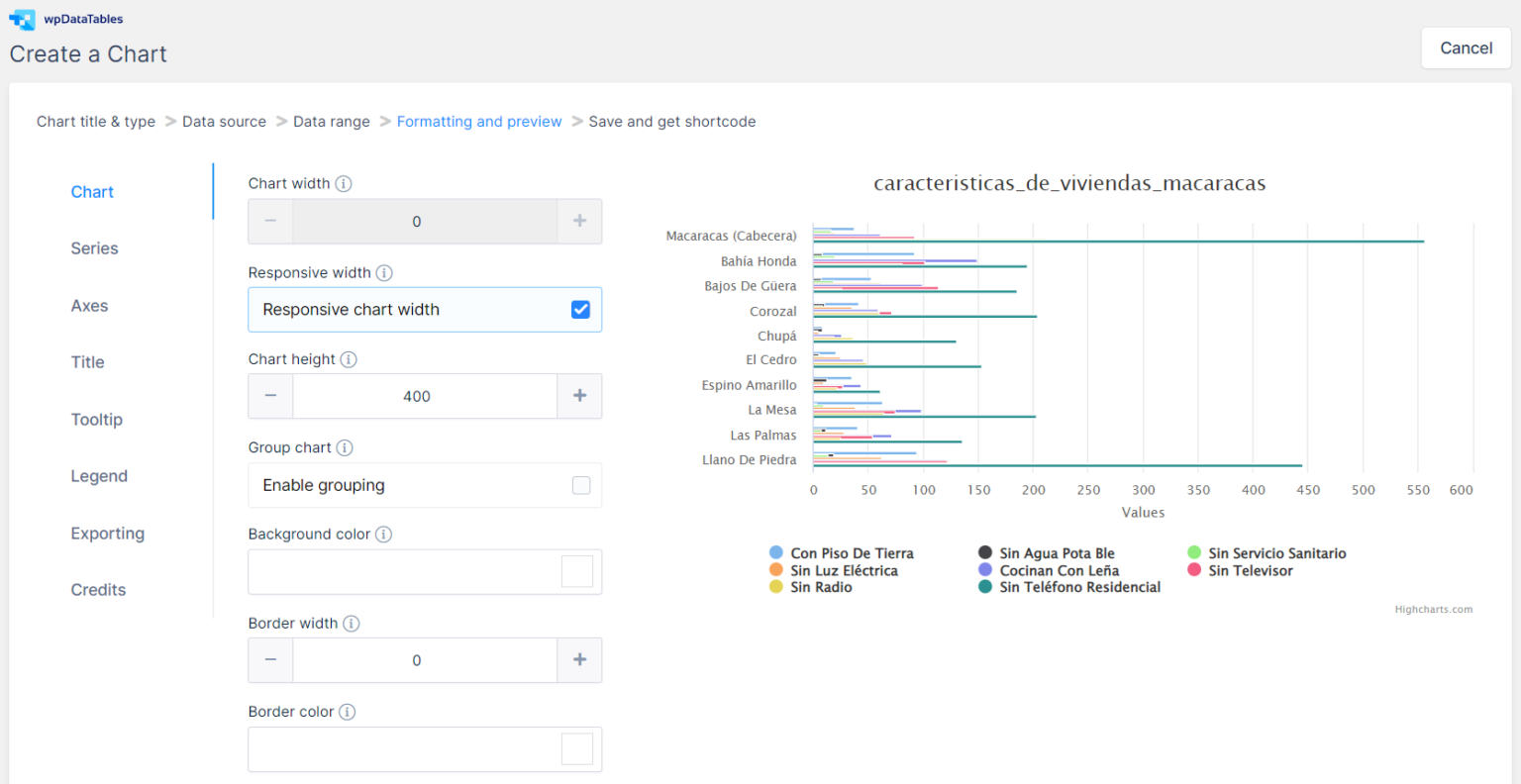Open the Responsive width info tooltip
The image size is (1521, 784).
(385, 272)
